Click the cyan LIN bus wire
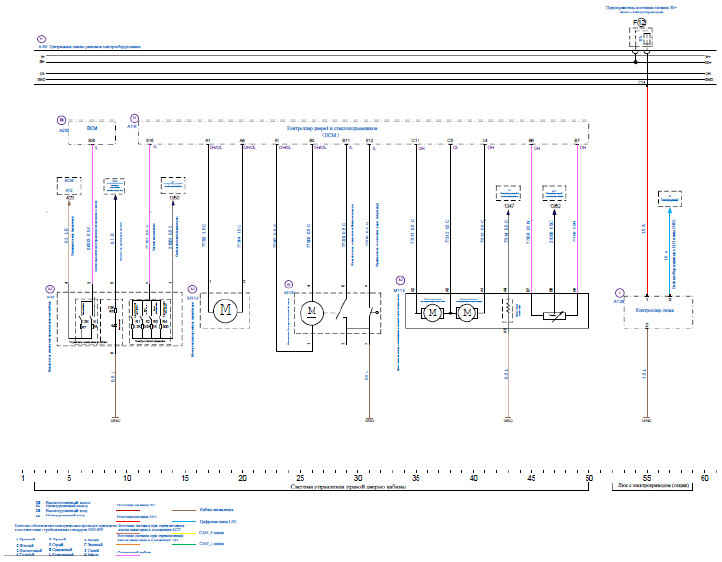This screenshot has width=722, height=562. [x=670, y=251]
